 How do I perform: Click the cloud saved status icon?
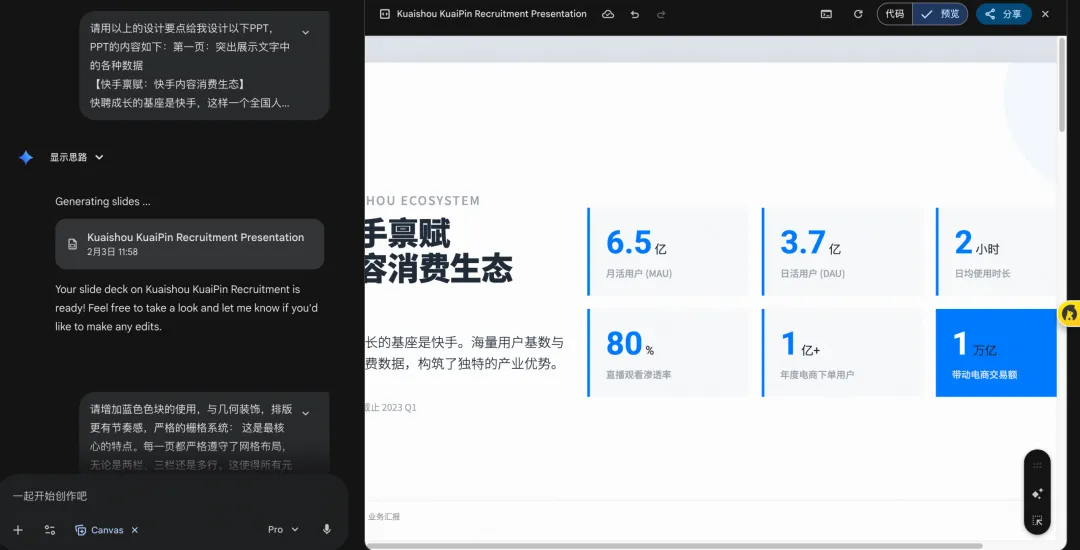click(x=608, y=14)
